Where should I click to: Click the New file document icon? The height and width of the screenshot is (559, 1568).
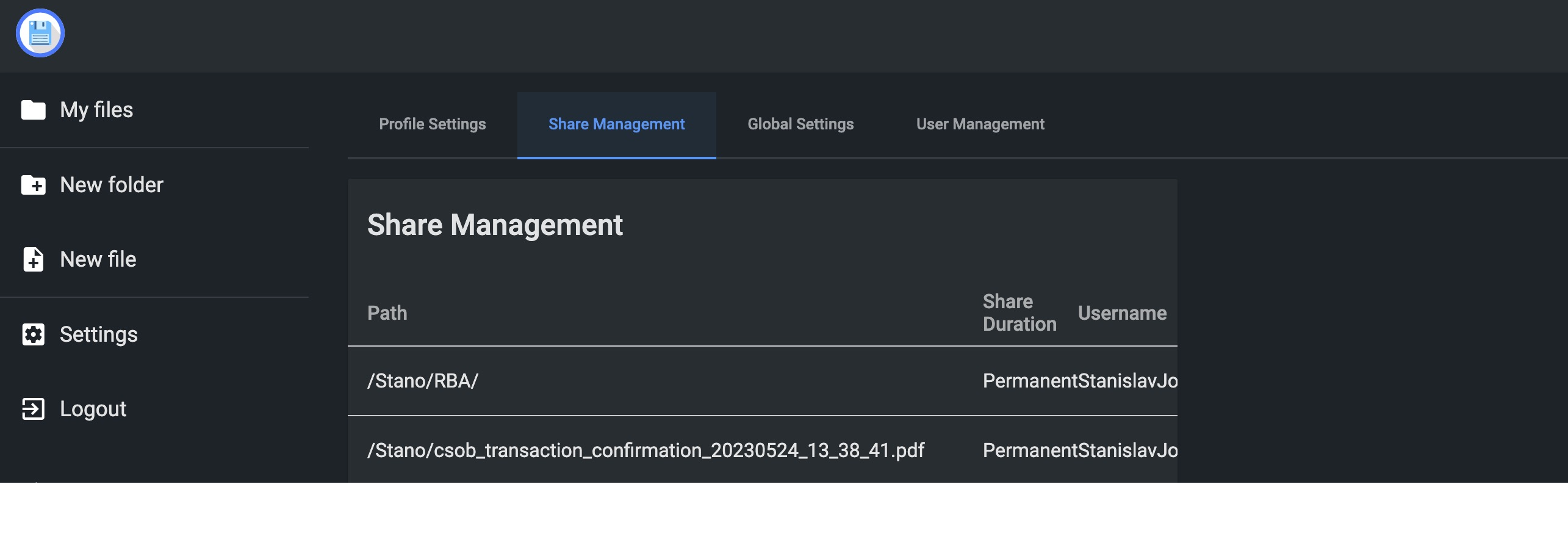[x=33, y=259]
